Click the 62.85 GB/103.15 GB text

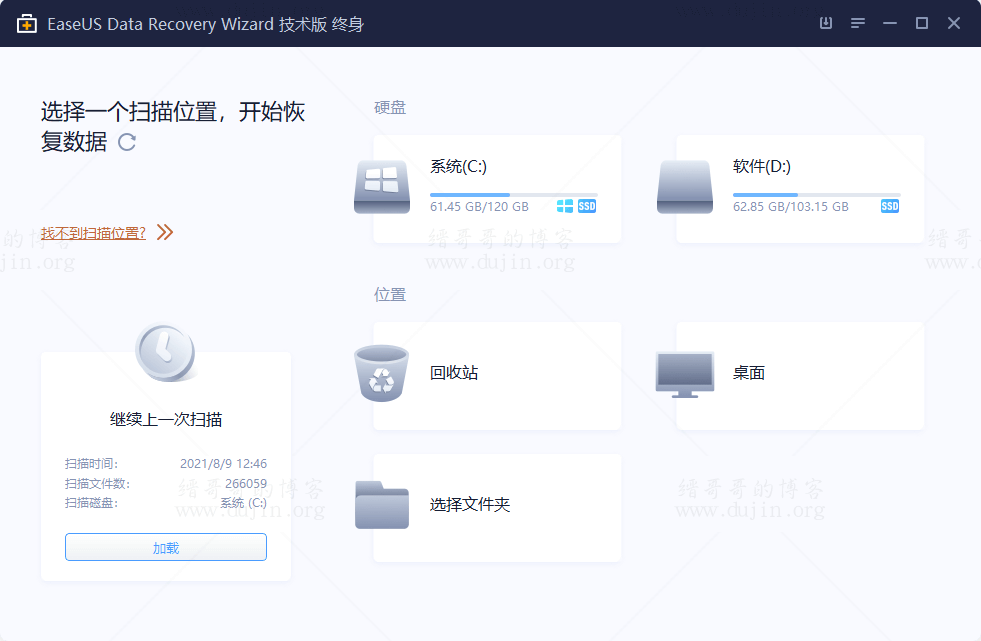[791, 207]
